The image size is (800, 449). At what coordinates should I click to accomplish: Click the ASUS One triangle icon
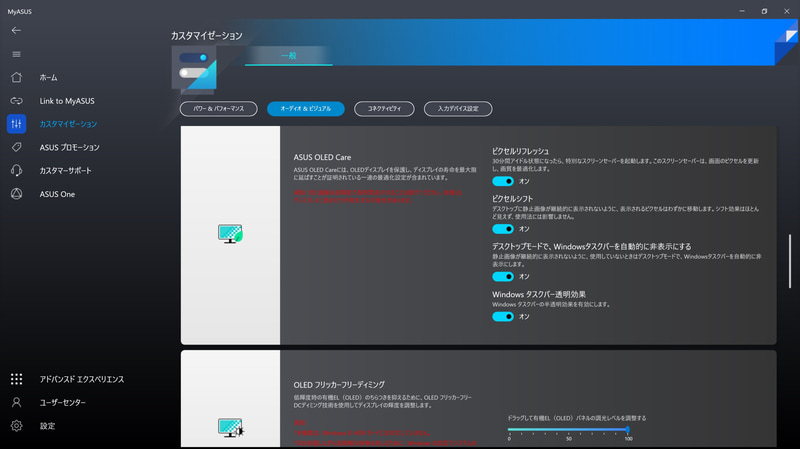pyautogui.click(x=16, y=194)
